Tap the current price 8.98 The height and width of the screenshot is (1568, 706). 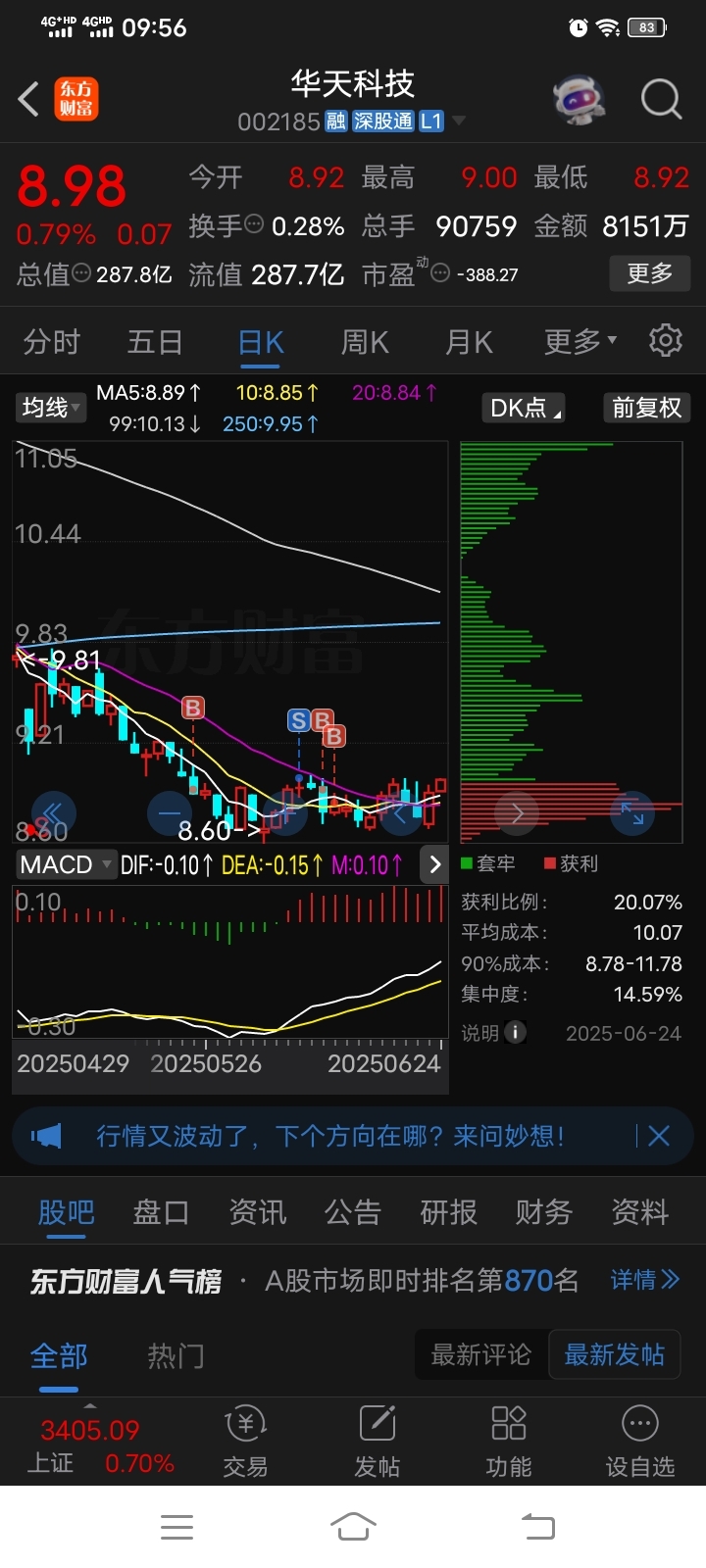[72, 186]
